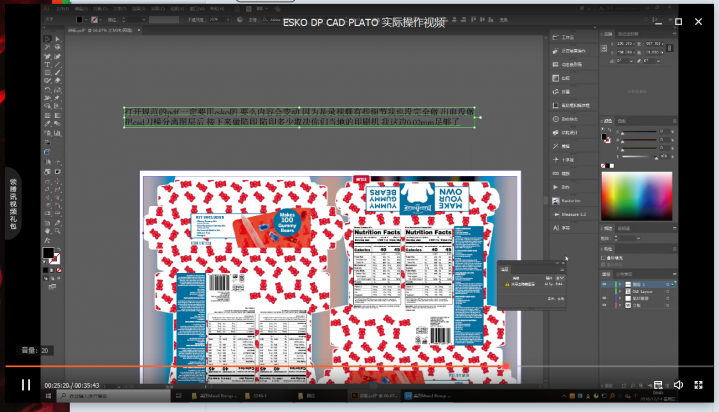The image size is (719, 412).
Task: Click the Windows Start button
Action: 50,397
